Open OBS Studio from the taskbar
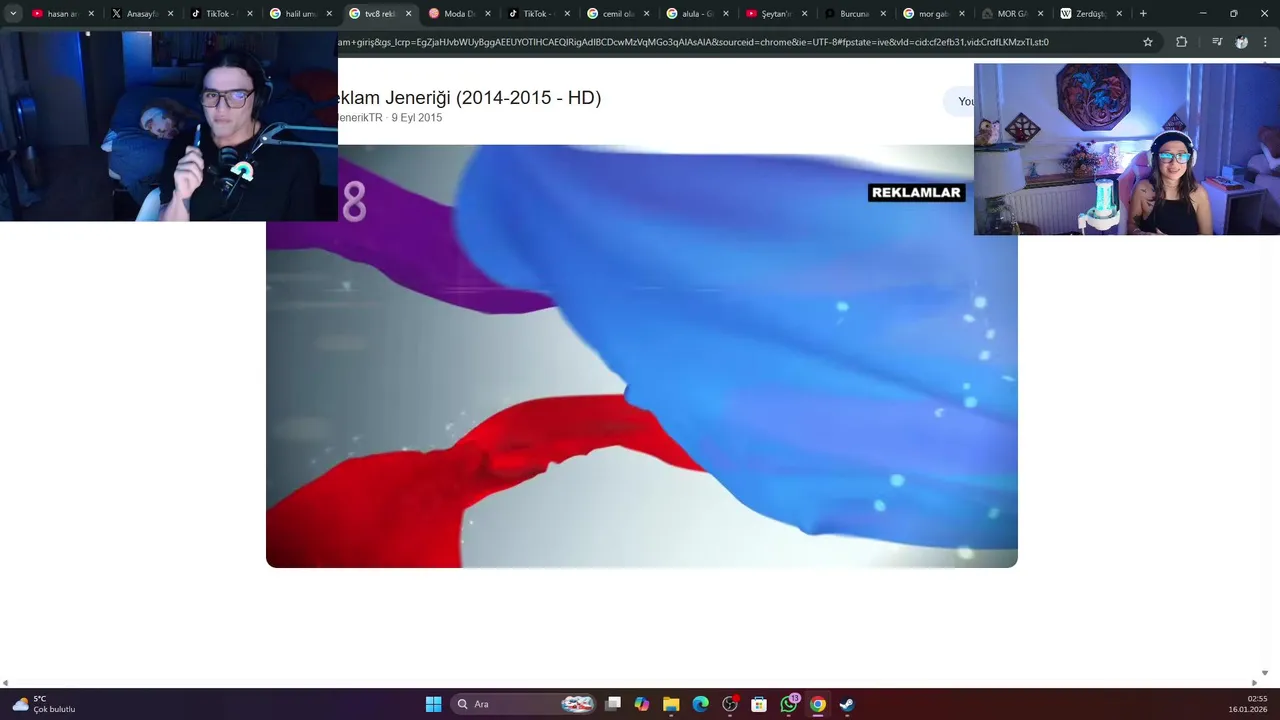The image size is (1280, 720). (x=730, y=704)
